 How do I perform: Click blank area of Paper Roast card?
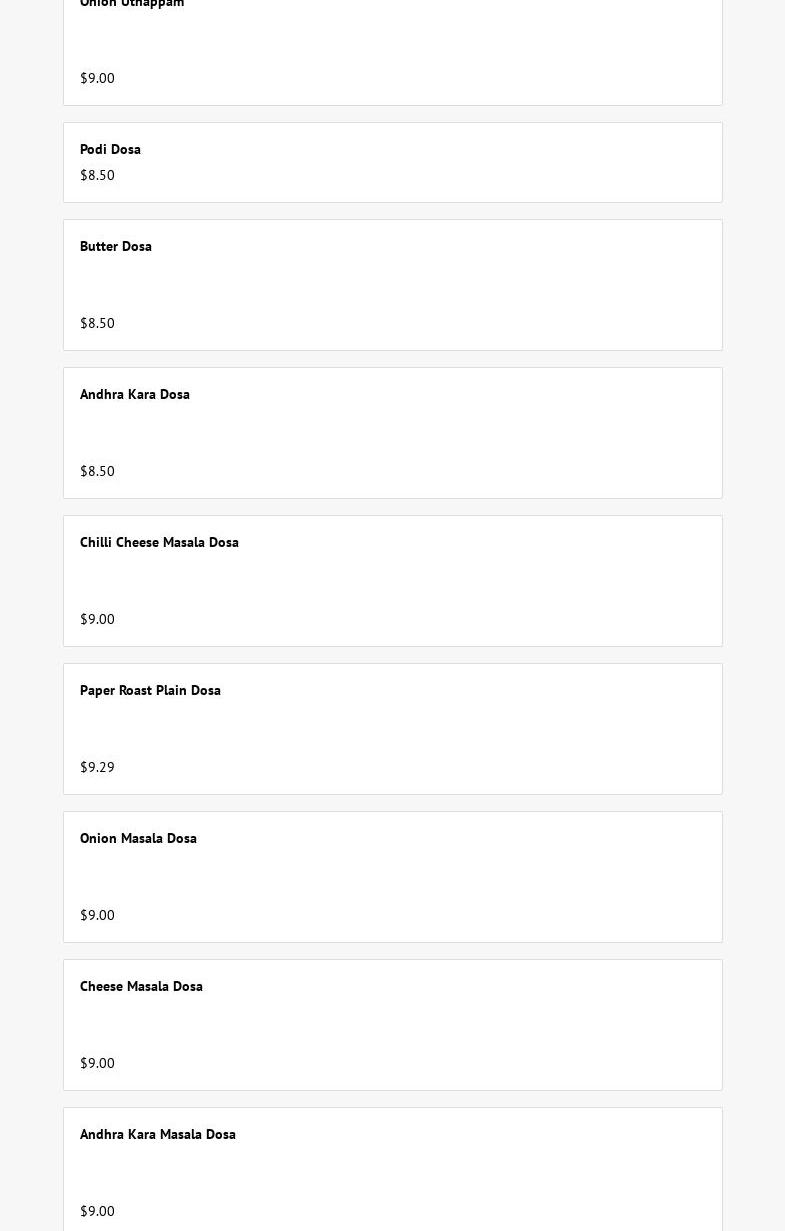point(450,729)
